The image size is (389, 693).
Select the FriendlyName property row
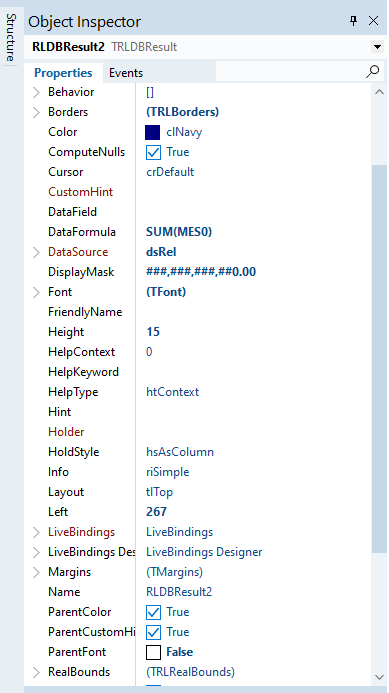[197, 312]
